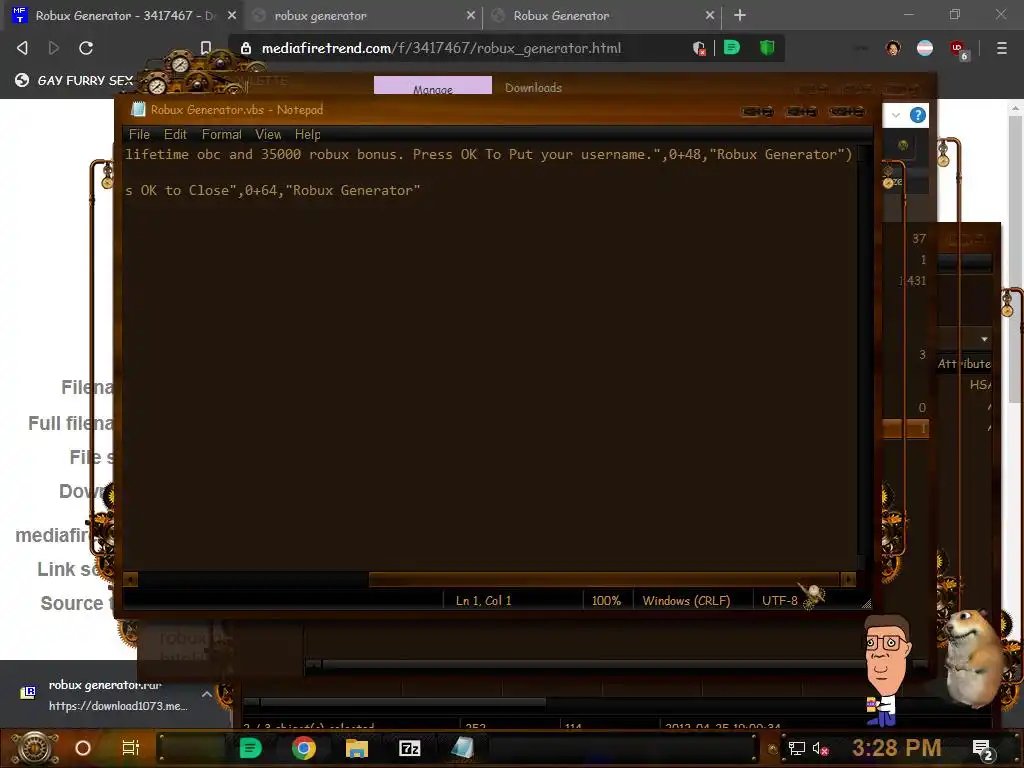Open the green chat bubble extension in address bar

(x=732, y=48)
